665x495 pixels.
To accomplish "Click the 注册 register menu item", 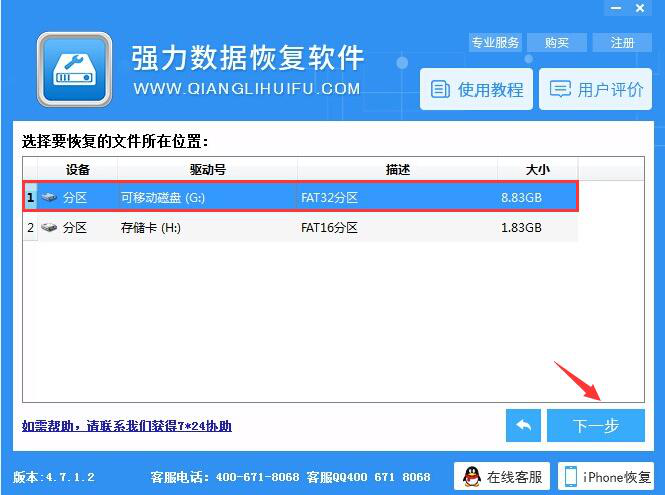I will pos(622,42).
